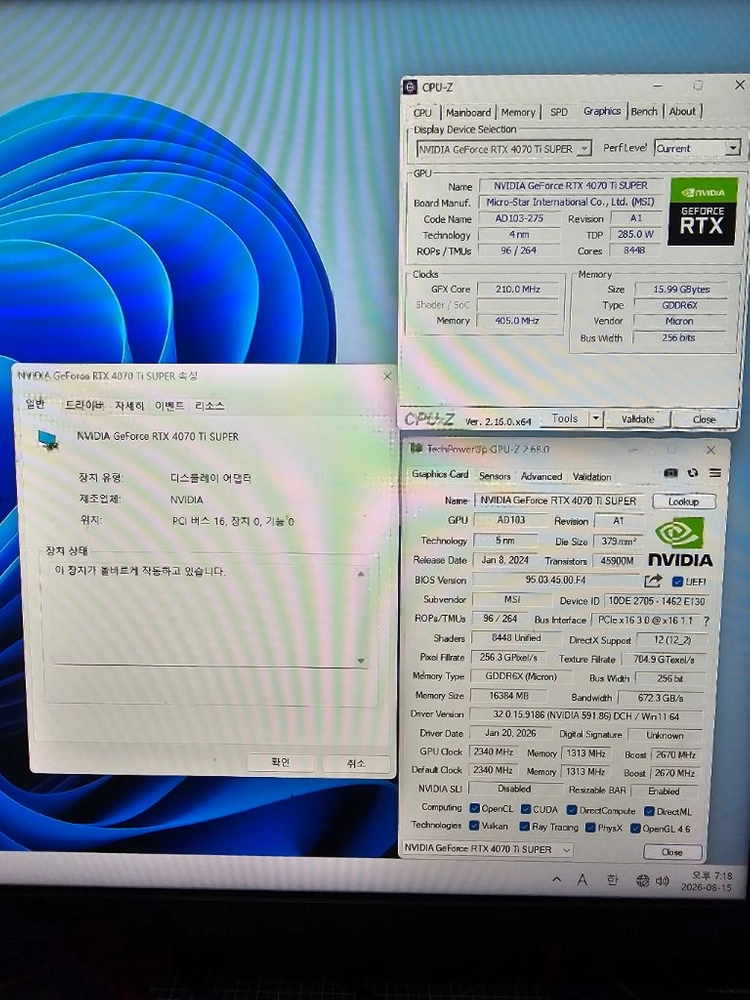Toggle the DirectCompute checkbox
Screen dimensions: 750x1000
[572, 810]
